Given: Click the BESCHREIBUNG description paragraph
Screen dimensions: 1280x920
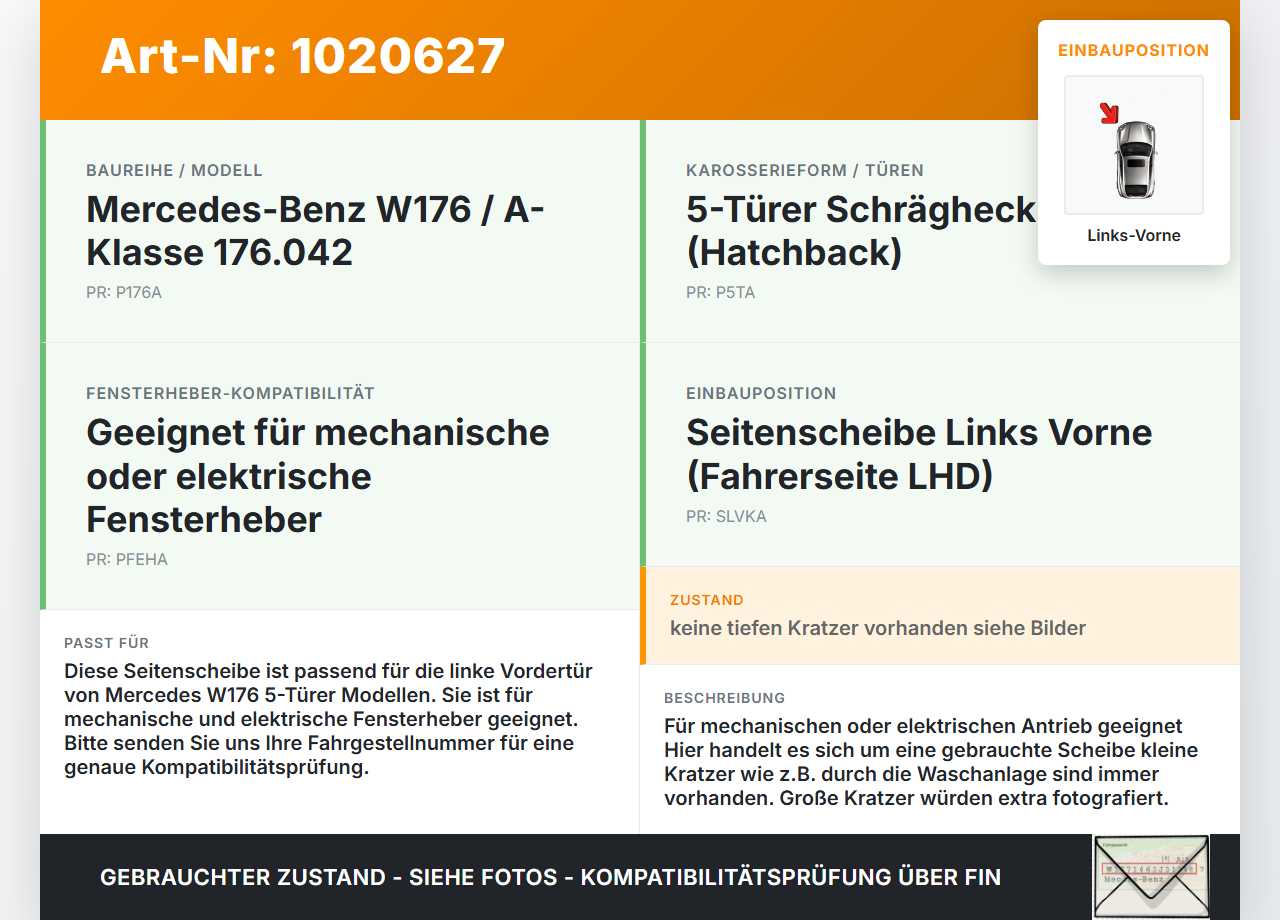Looking at the screenshot, I should click(931, 762).
